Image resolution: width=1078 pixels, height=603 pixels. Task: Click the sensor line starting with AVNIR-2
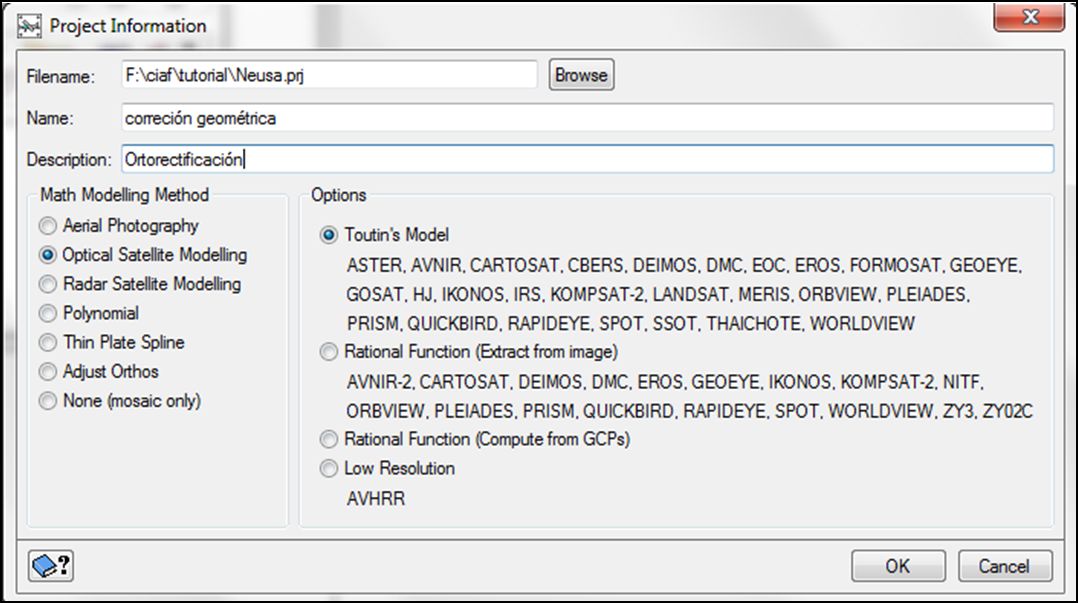[665, 382]
